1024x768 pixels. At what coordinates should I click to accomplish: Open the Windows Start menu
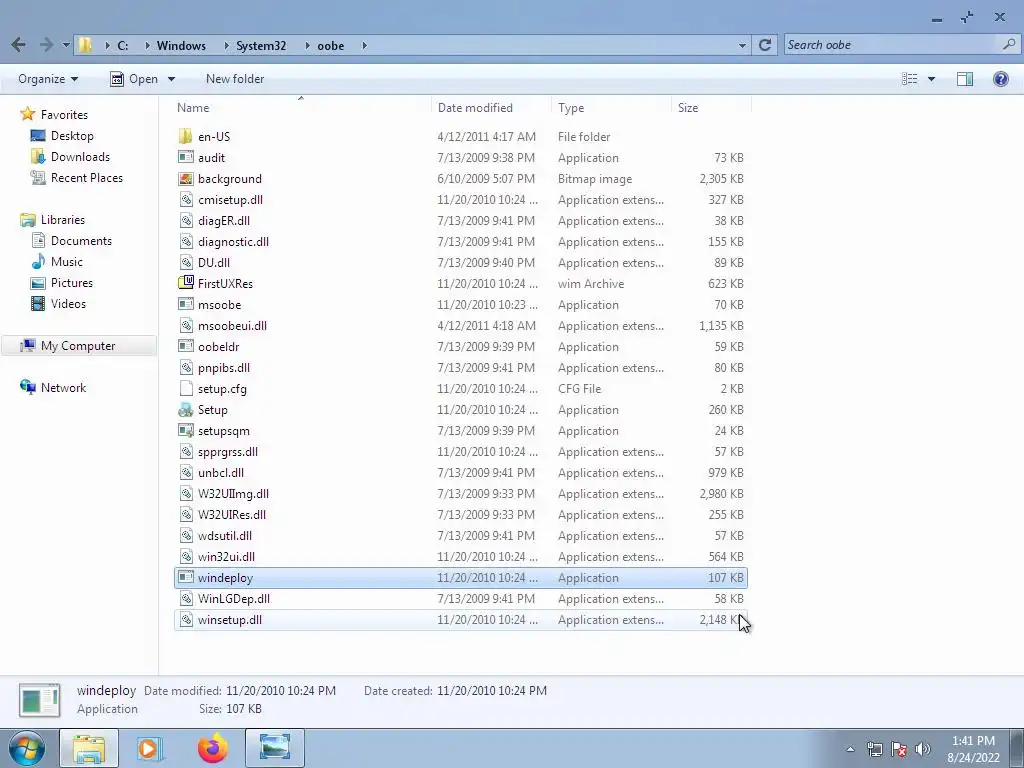27,748
